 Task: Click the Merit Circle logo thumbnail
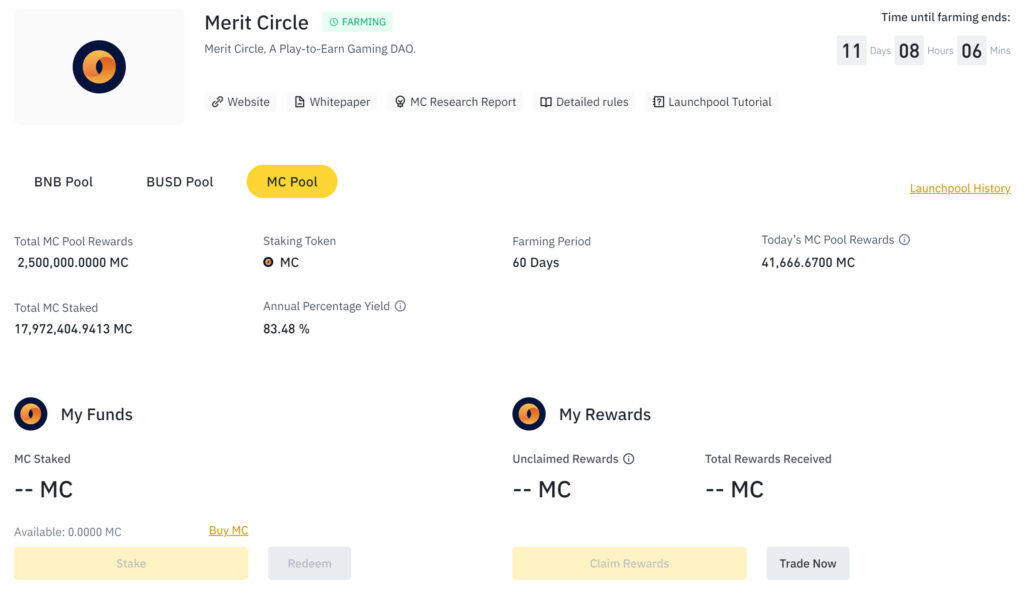(x=99, y=67)
